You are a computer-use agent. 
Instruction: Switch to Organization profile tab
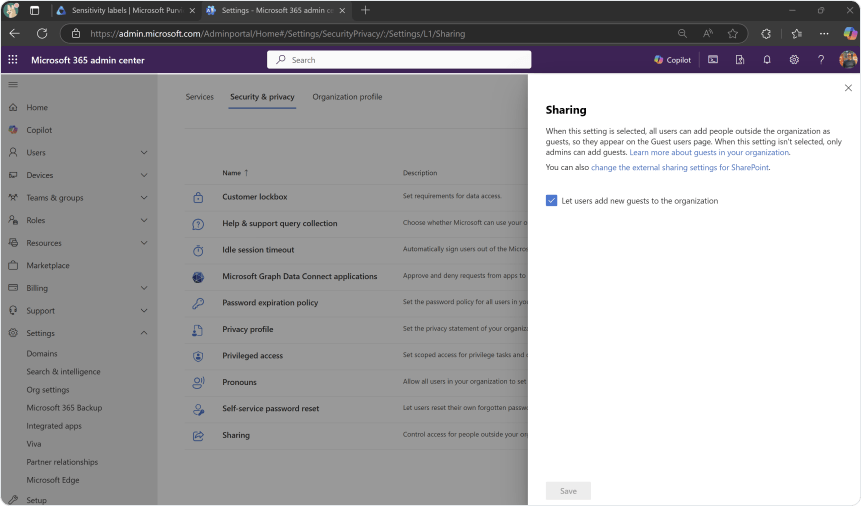coord(347,97)
